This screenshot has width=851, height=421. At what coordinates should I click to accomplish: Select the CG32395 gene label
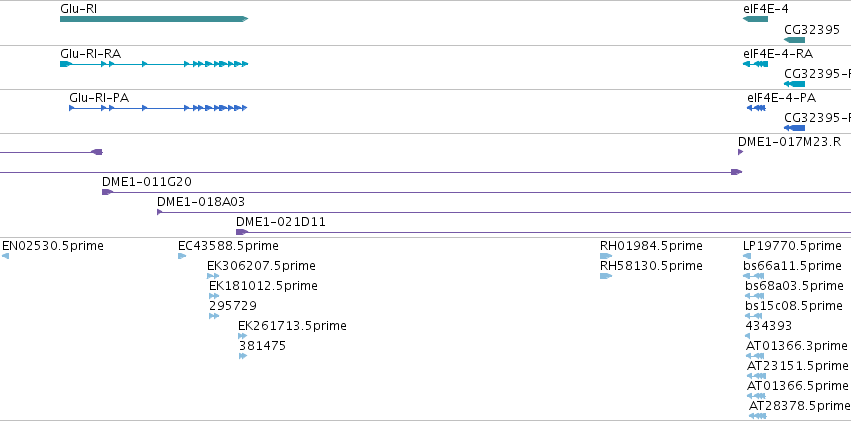(x=812, y=29)
